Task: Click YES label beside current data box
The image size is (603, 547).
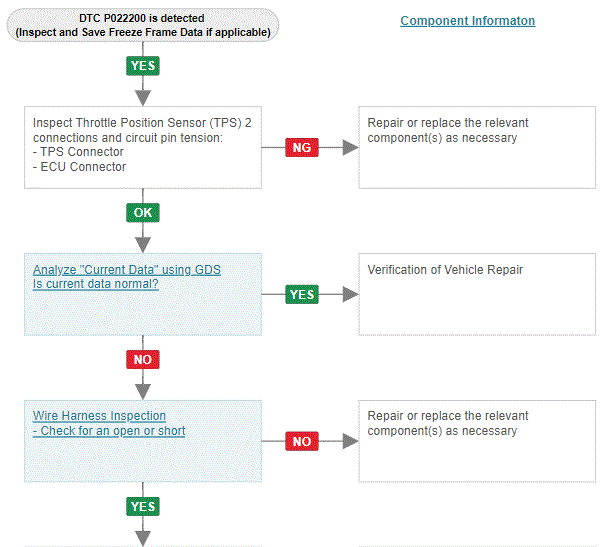Action: coord(301,294)
